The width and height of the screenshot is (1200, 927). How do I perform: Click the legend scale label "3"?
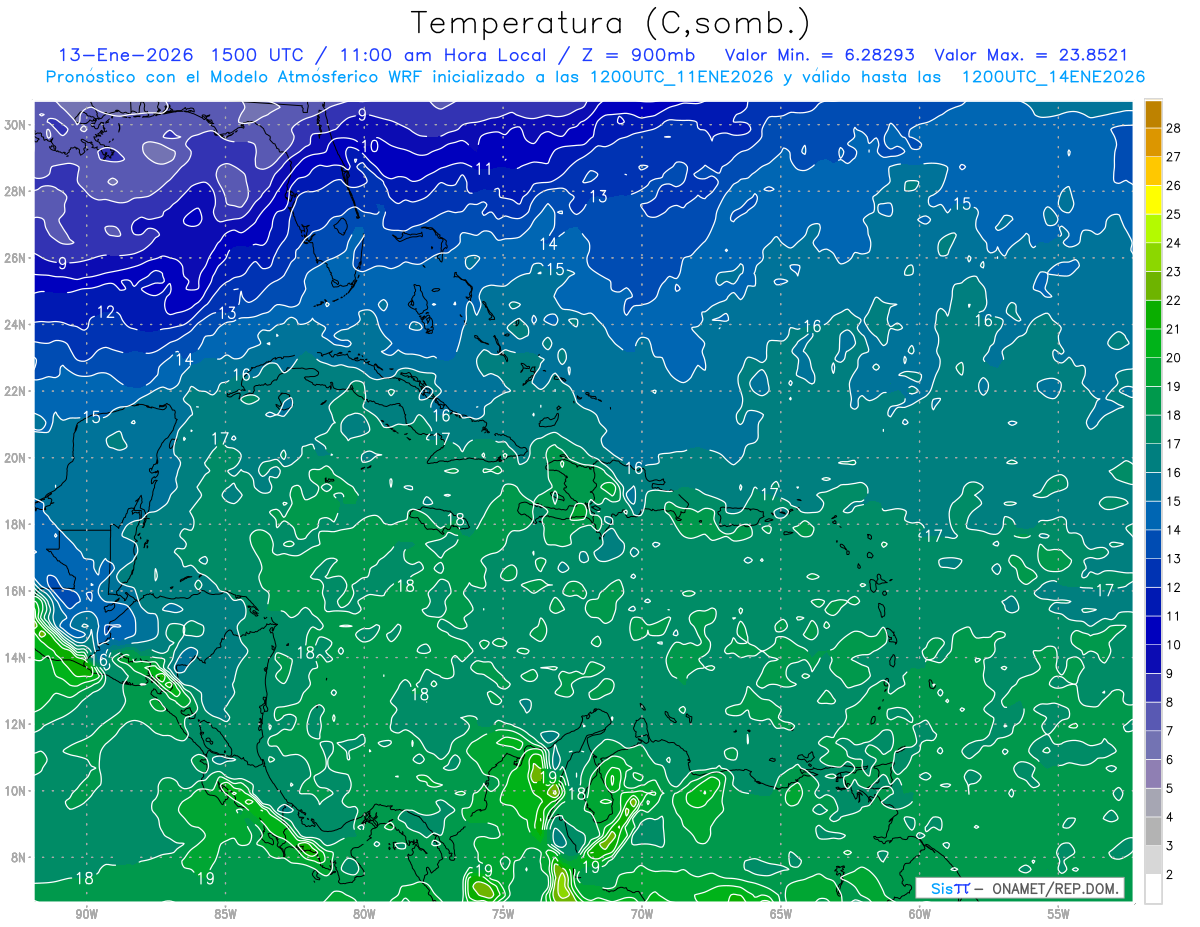(1170, 846)
